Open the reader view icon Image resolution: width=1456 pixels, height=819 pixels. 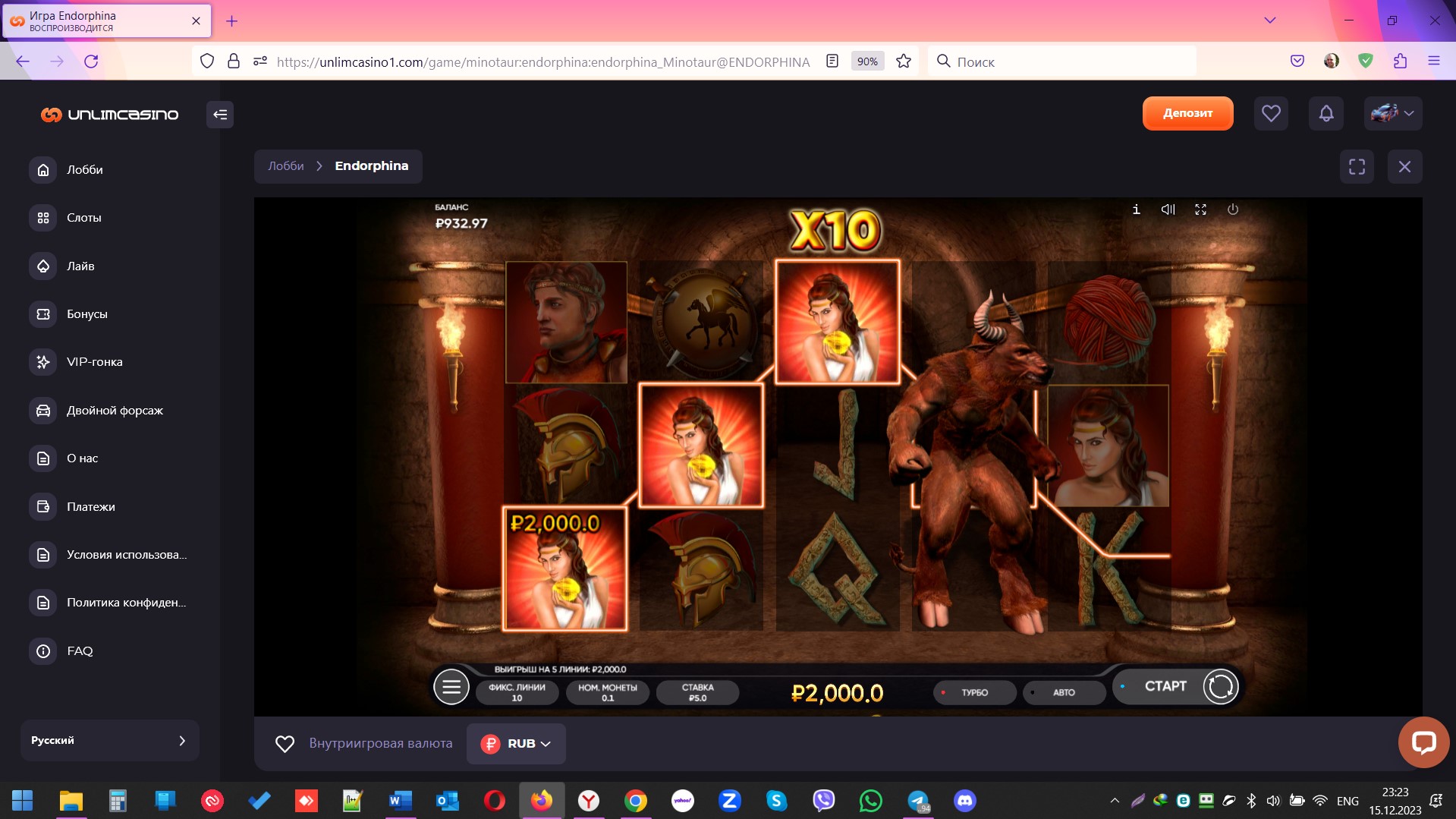tap(832, 61)
